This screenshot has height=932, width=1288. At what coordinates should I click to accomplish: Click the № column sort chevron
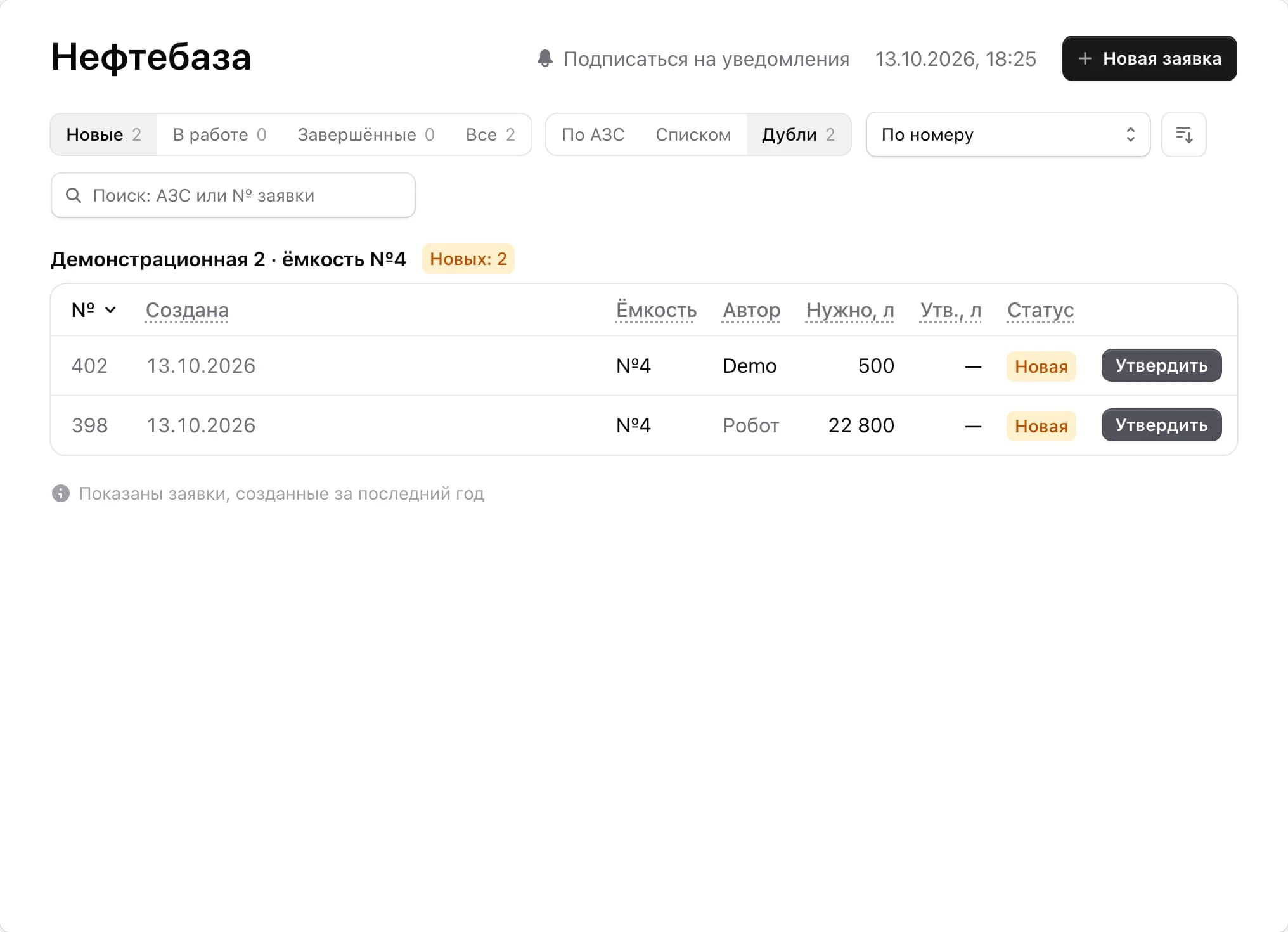tap(110, 310)
